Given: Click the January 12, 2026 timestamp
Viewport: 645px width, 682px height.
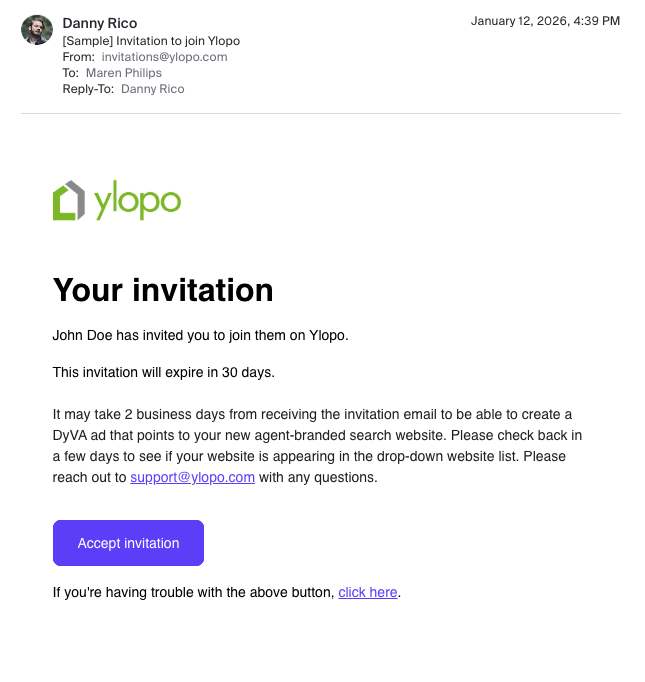Looking at the screenshot, I should (545, 21).
